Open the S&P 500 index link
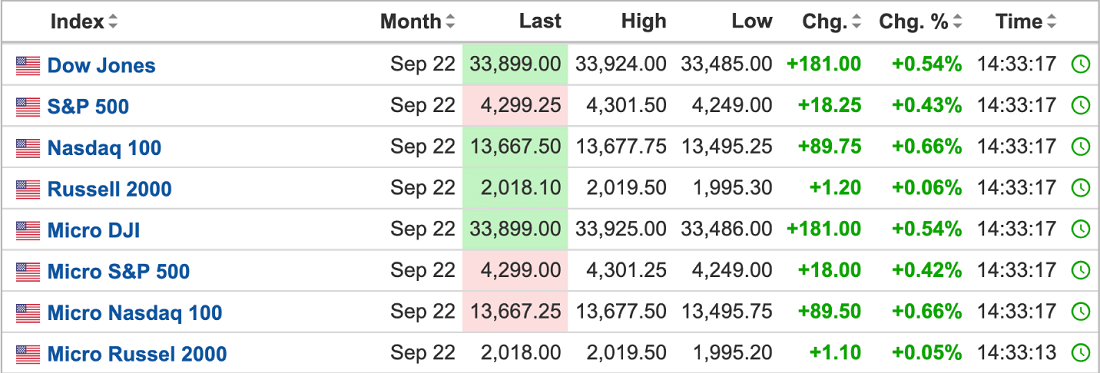This screenshot has height=373, width=1100. pos(88,107)
